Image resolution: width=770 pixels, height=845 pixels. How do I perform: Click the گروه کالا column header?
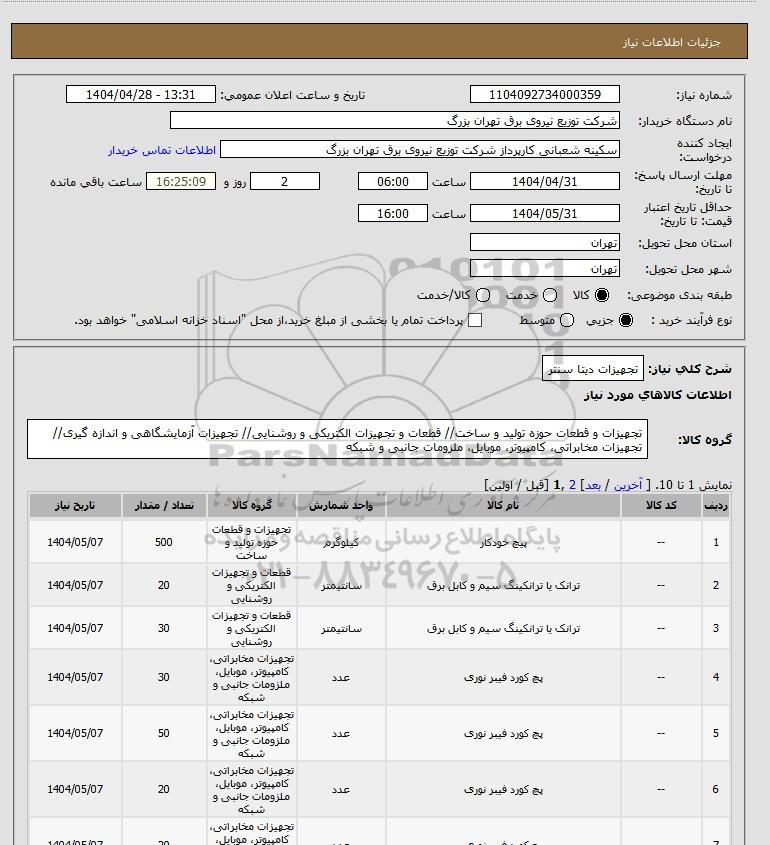(x=252, y=505)
